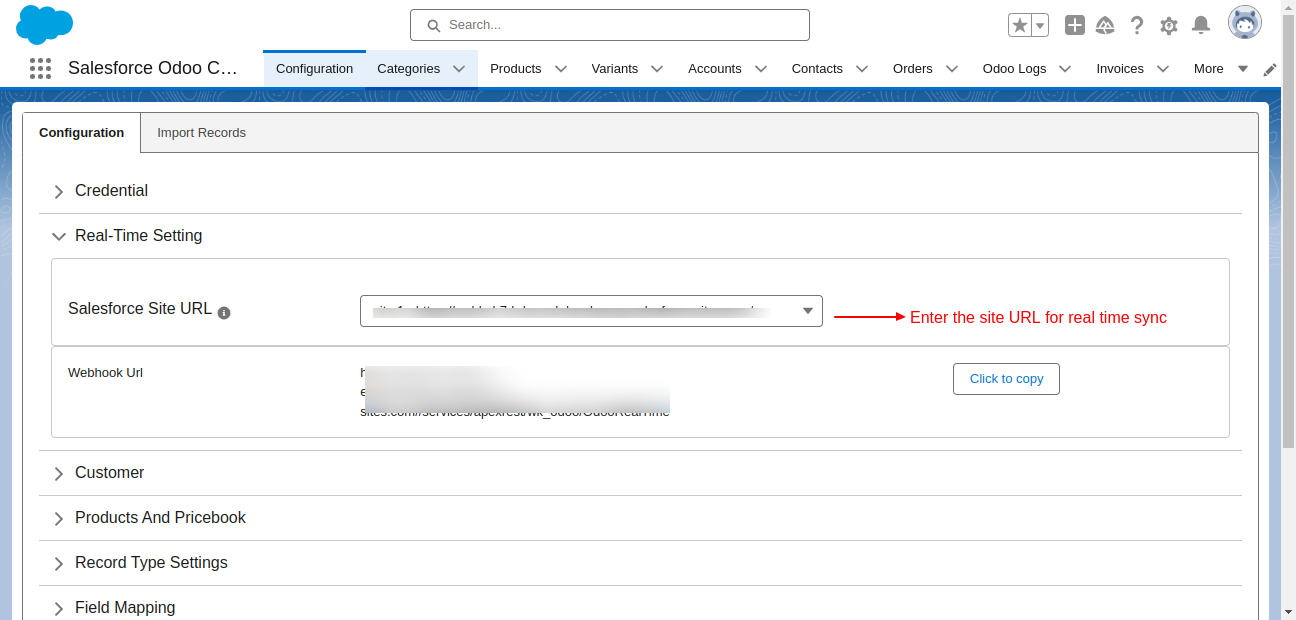The image size is (1296, 620).
Task: View notifications via the bell icon
Action: (1201, 25)
